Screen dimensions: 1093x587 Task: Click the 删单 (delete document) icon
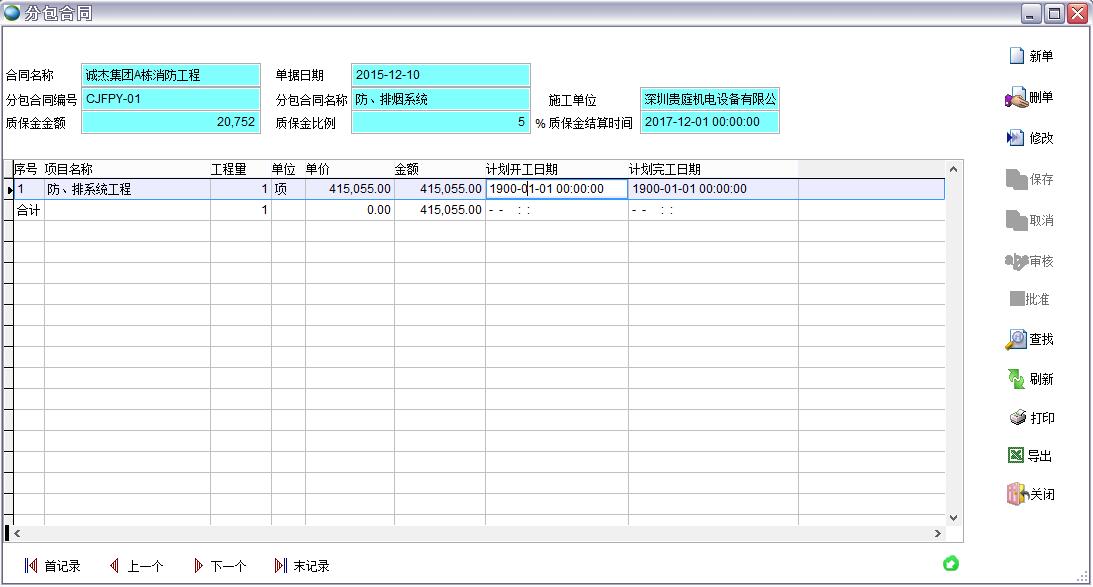pos(1016,98)
